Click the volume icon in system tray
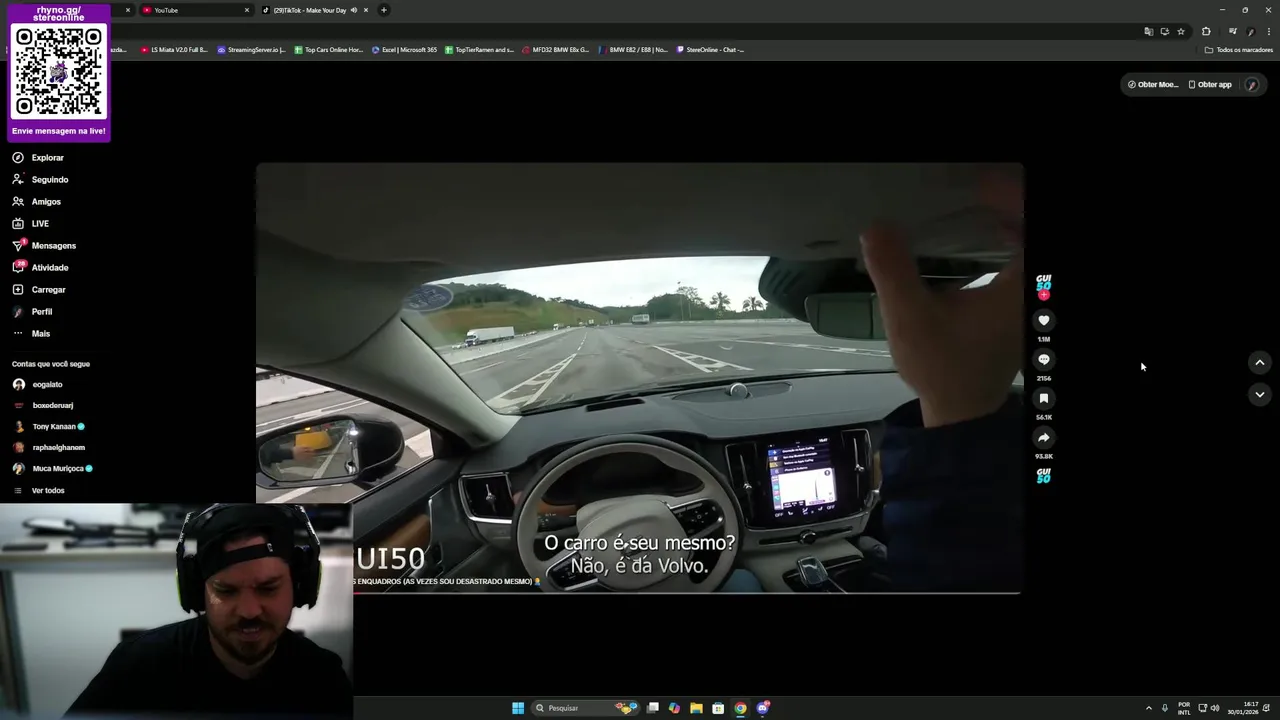Viewport: 1280px width, 720px height. pyautogui.click(x=1215, y=708)
